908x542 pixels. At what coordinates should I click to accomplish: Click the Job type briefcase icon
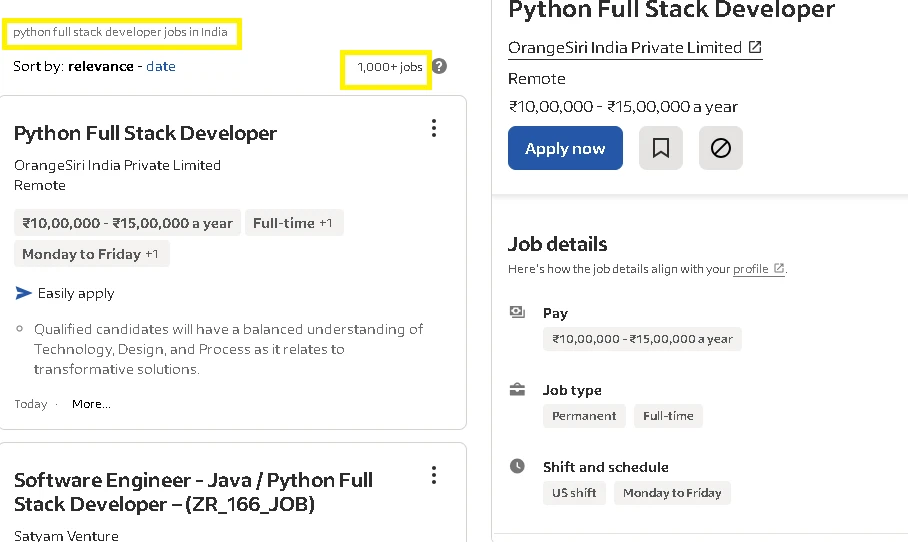[x=517, y=390]
